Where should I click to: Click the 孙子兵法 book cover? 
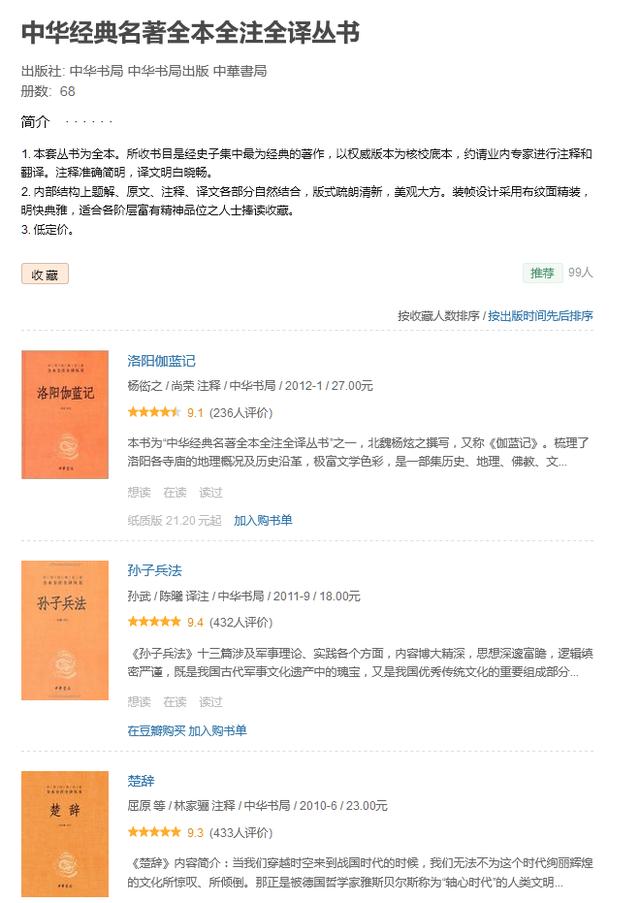pyautogui.click(x=65, y=630)
